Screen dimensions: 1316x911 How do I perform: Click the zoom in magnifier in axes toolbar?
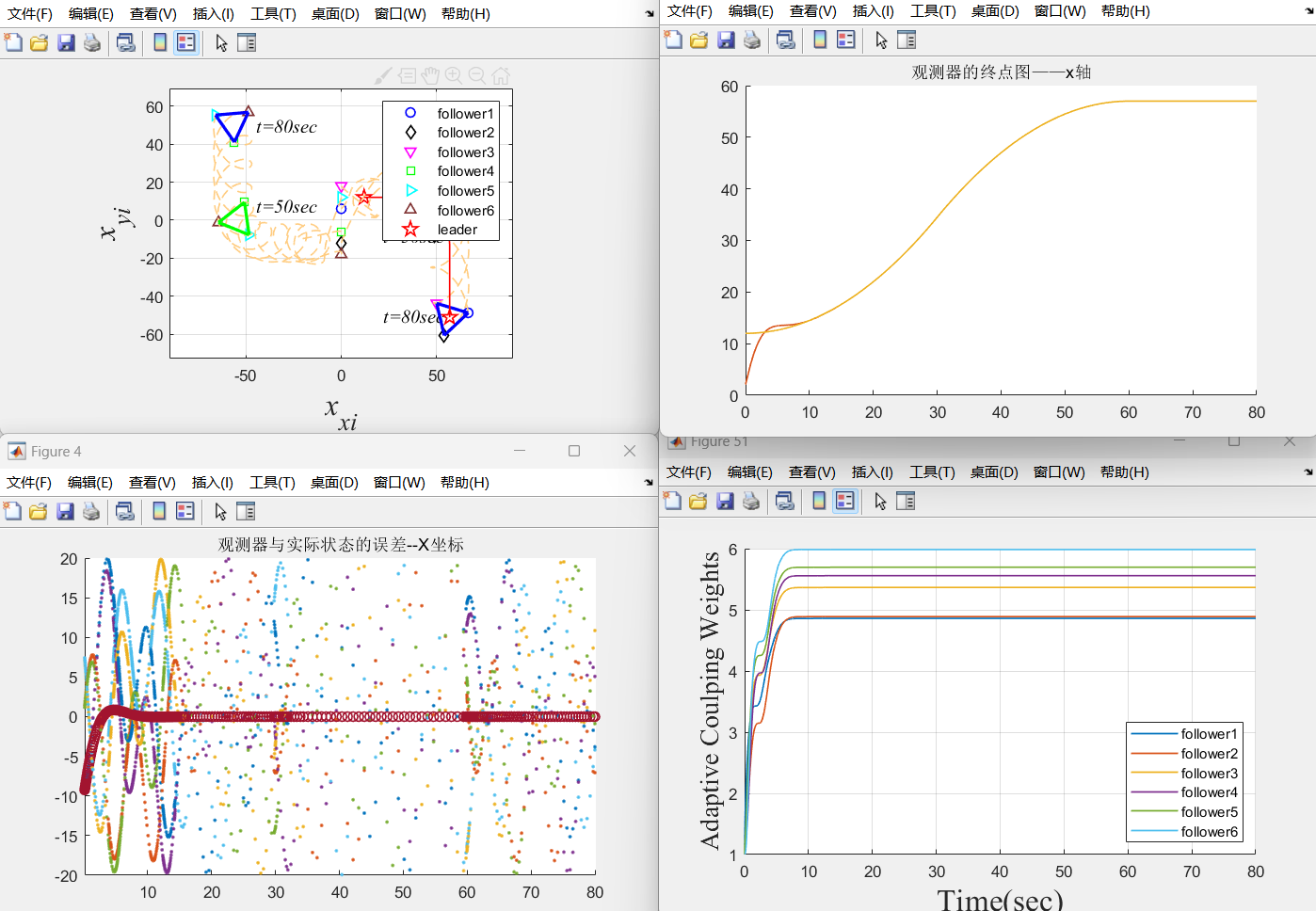tap(454, 75)
